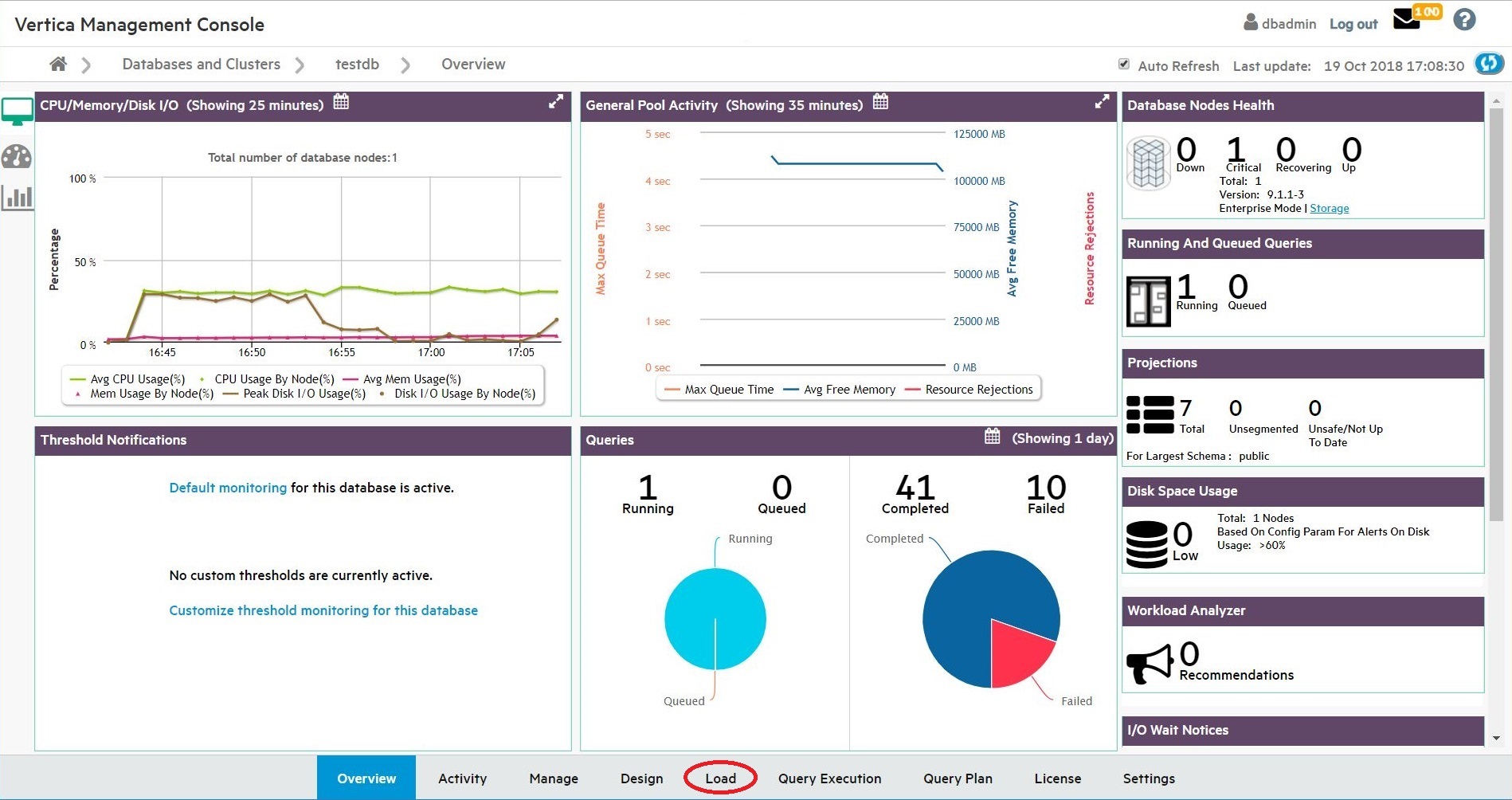Click Customize threshold monitoring for this database

323,610
